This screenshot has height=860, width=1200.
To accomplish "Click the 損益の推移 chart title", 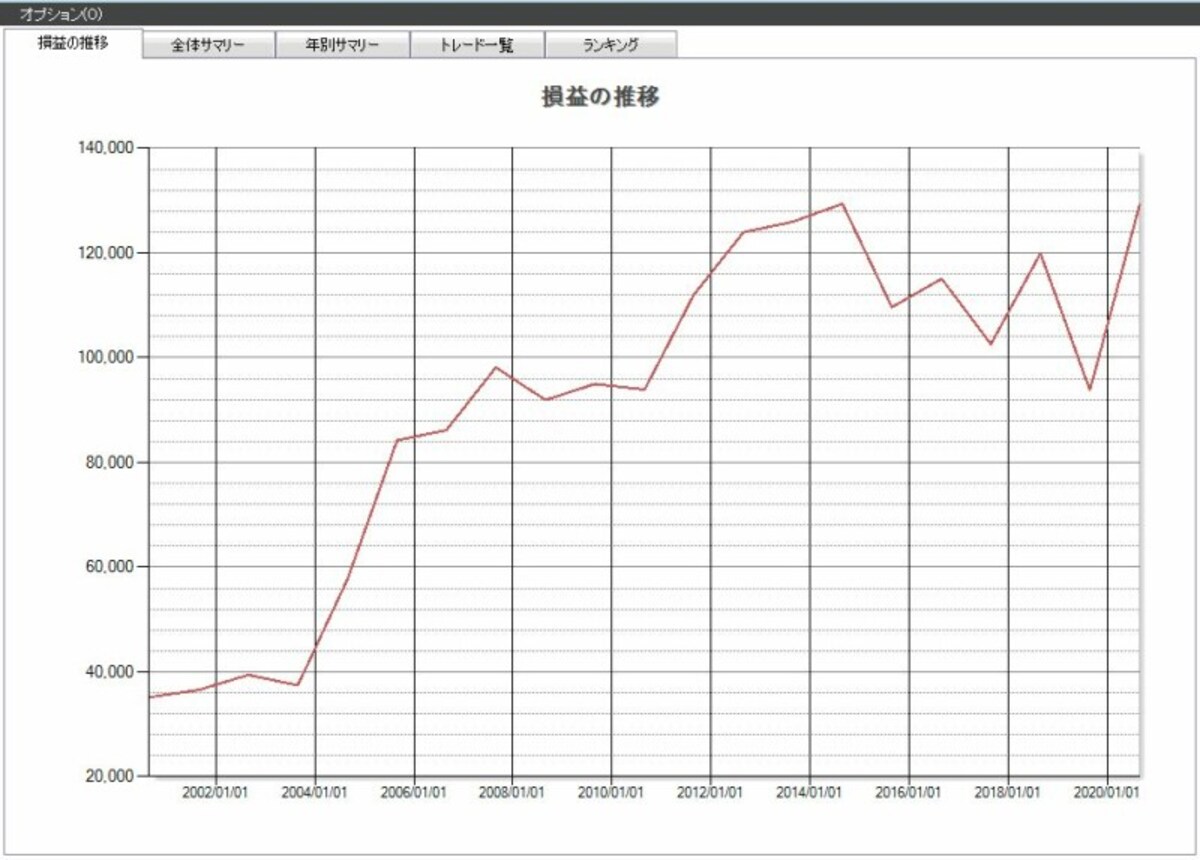I will click(600, 97).
